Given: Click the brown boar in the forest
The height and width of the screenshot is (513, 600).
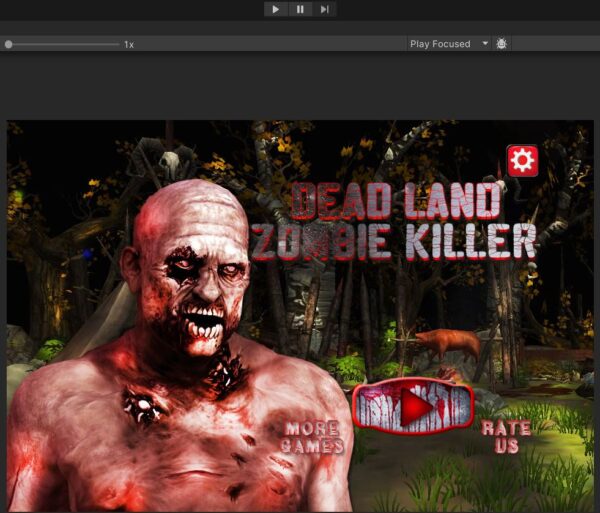Looking at the screenshot, I should [x=448, y=345].
